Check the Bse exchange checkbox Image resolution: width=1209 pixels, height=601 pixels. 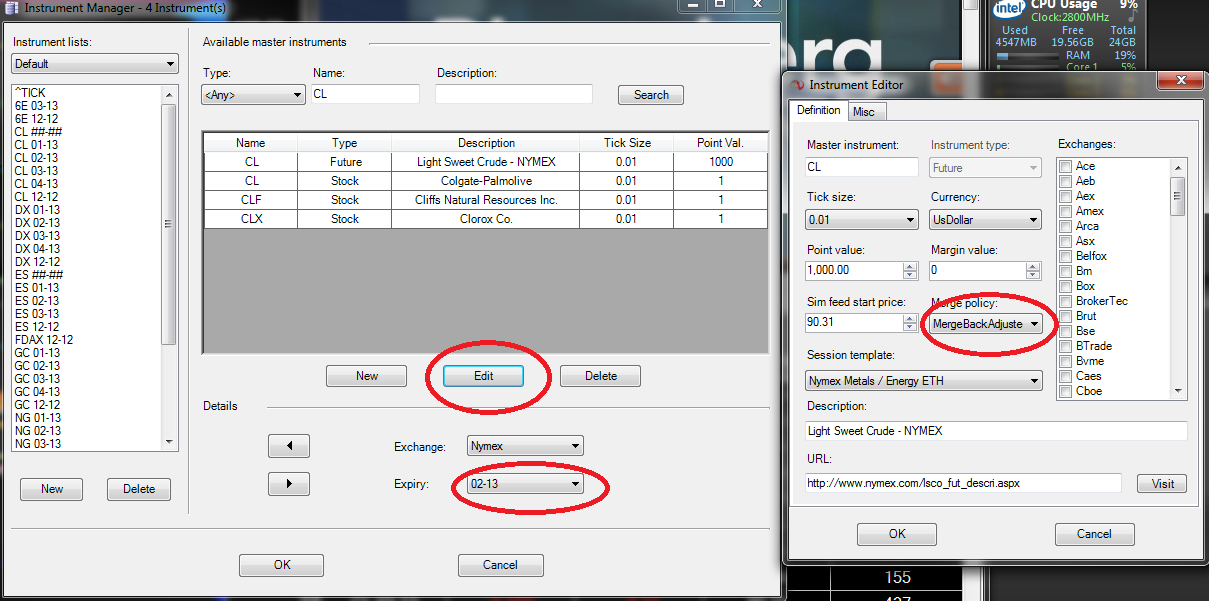[1066, 331]
